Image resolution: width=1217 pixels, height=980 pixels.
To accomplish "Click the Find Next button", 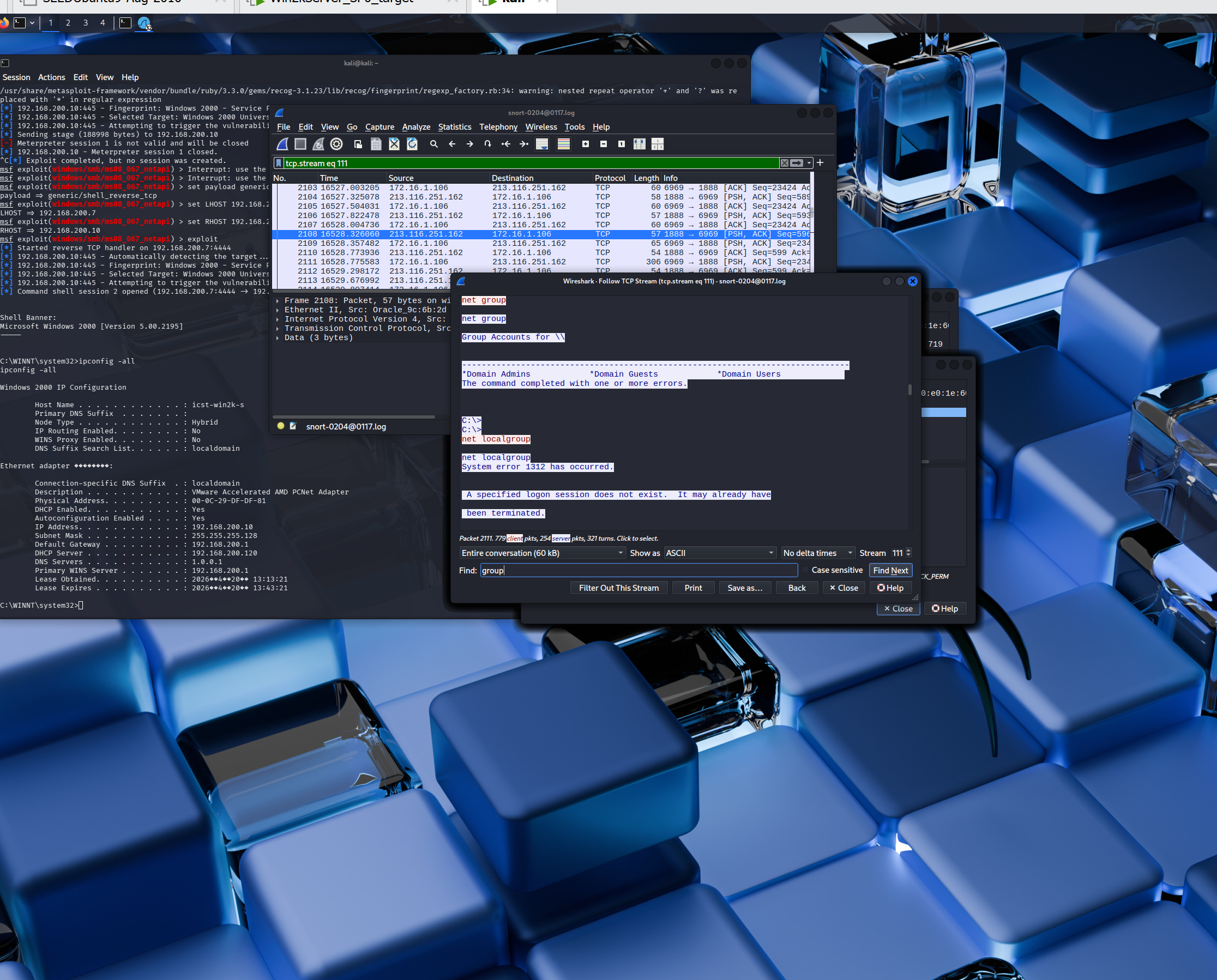I will coord(890,570).
